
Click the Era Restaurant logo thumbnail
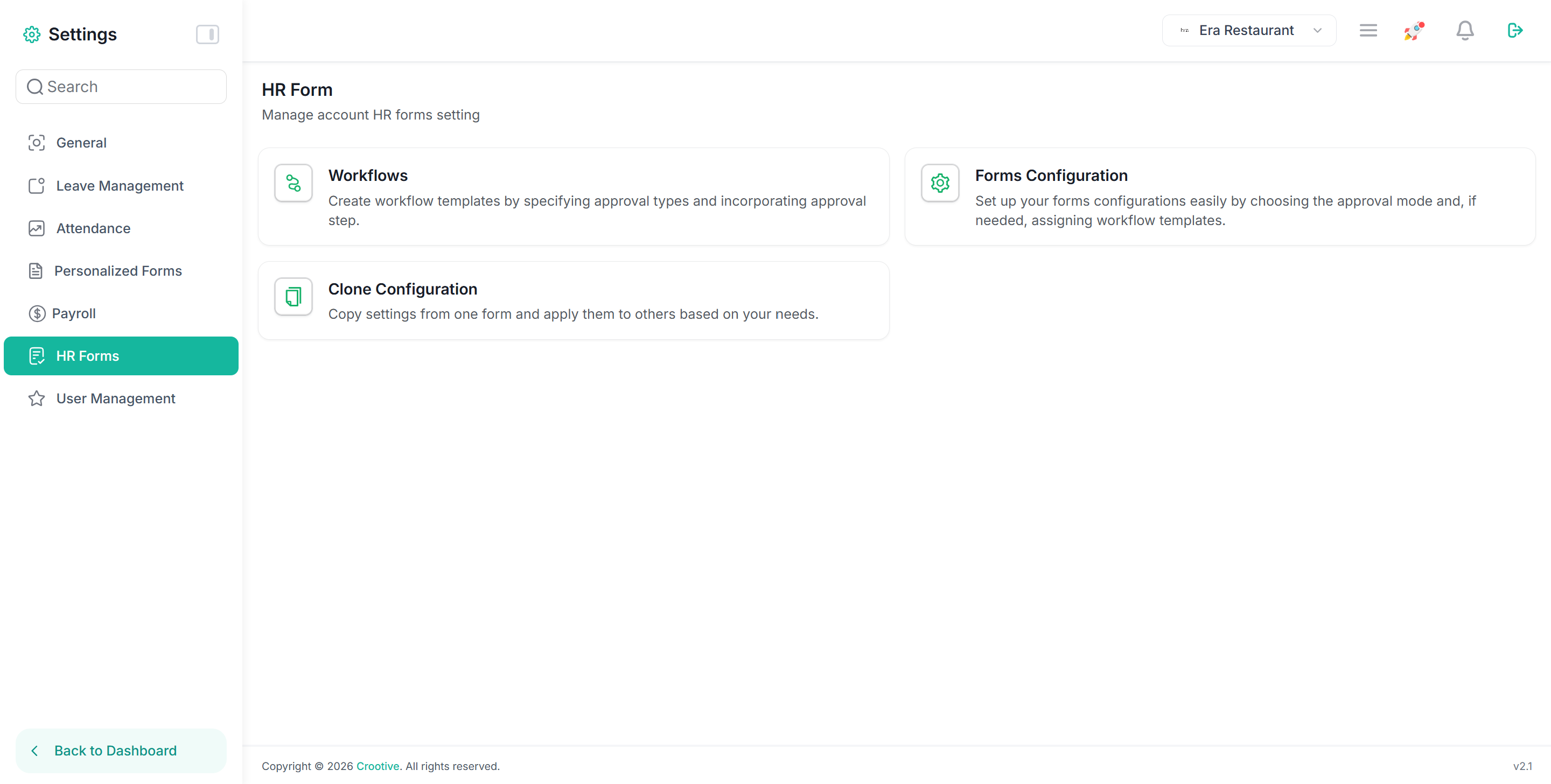pyautogui.click(x=1184, y=30)
